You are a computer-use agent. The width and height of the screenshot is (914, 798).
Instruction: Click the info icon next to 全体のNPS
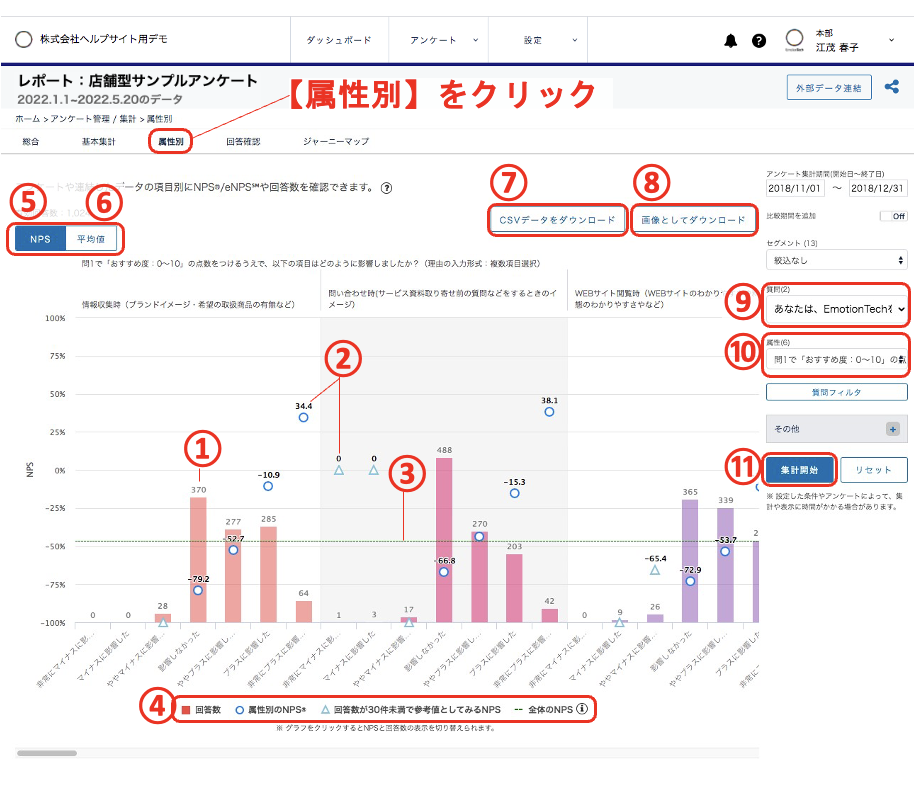pyautogui.click(x=582, y=709)
